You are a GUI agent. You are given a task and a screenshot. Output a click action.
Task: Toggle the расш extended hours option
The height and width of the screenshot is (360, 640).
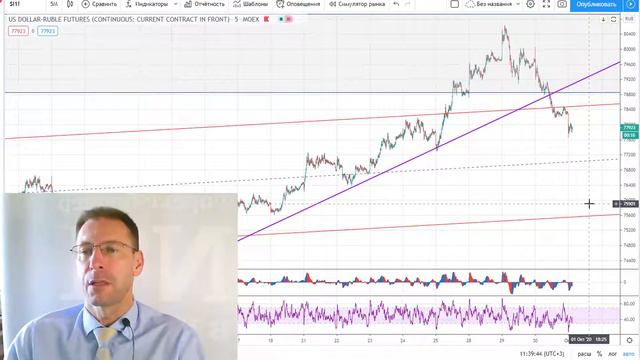tap(584, 354)
